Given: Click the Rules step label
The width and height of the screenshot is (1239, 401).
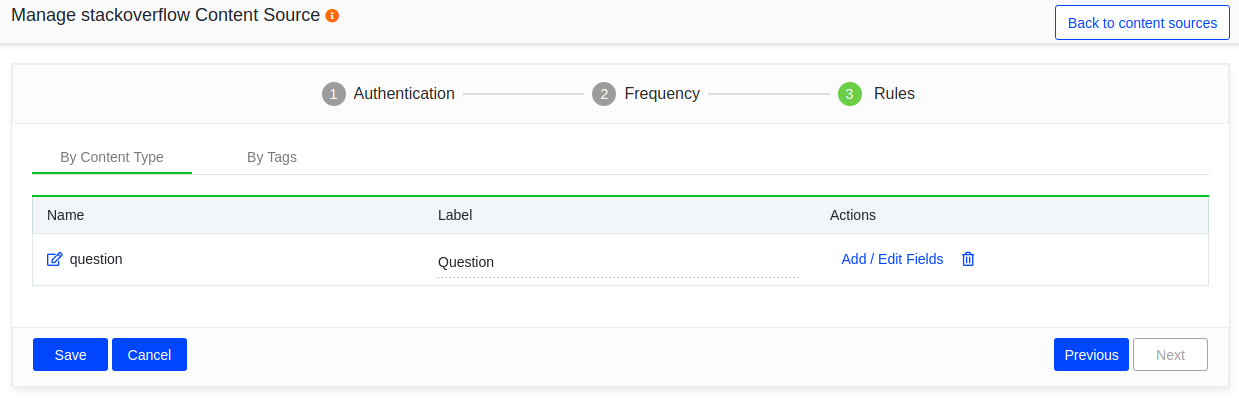Looking at the screenshot, I should (894, 93).
